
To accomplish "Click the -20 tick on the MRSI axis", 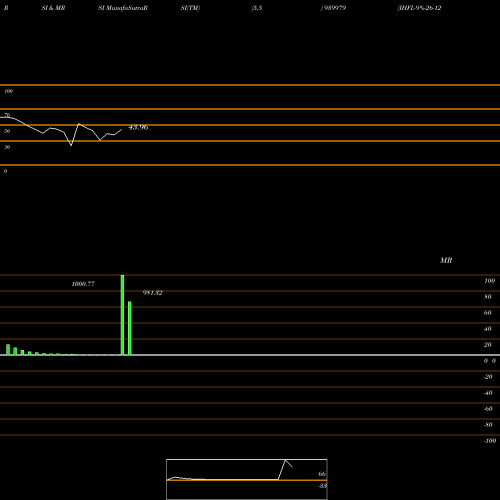I will pyautogui.click(x=488, y=377).
